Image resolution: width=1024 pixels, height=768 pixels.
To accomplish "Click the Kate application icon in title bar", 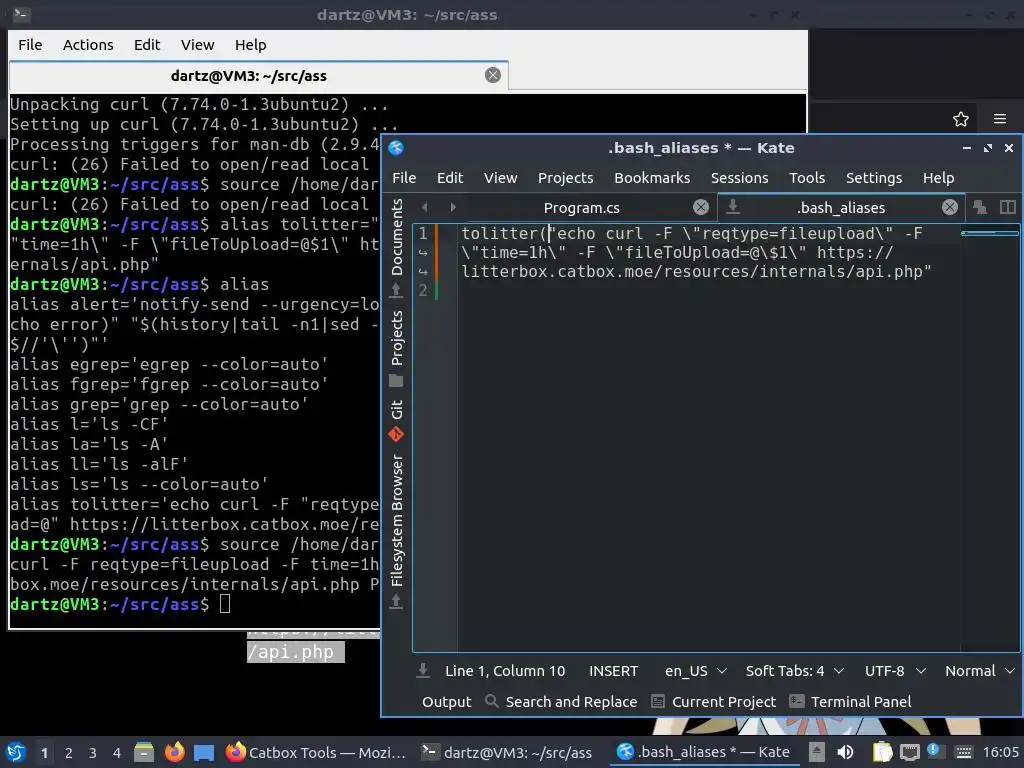I will (x=396, y=148).
